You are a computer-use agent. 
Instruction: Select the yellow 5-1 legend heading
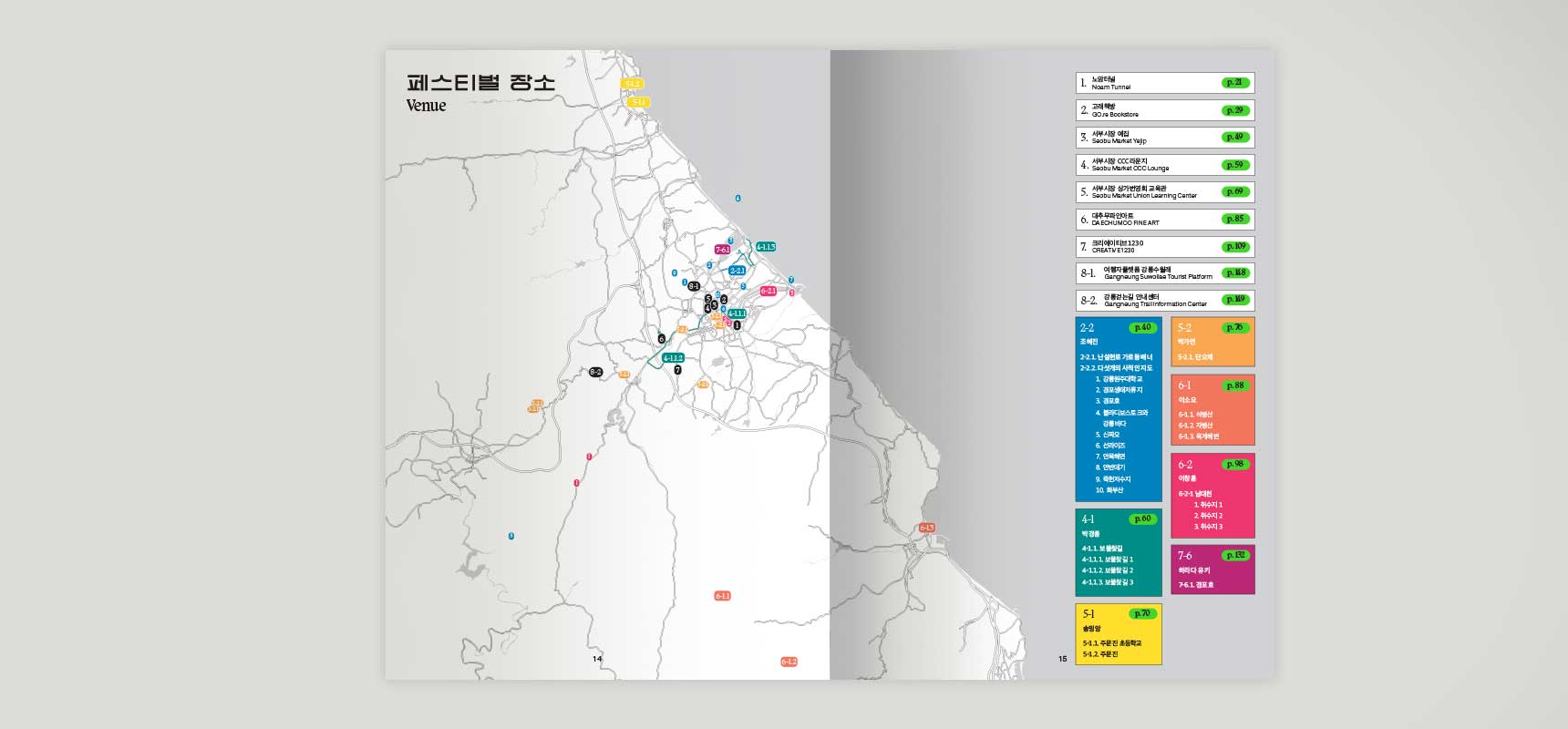(1088, 614)
